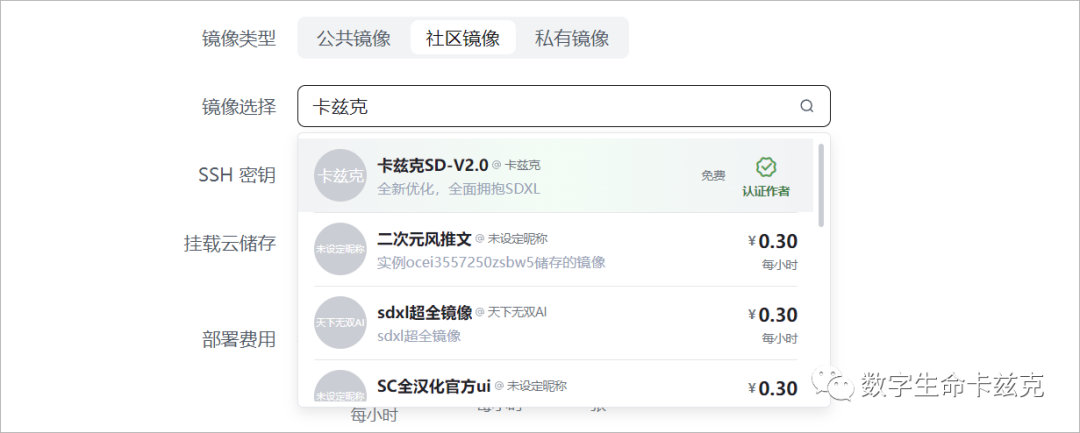Image resolution: width=1080 pixels, height=433 pixels.
Task: Select the 二次元风推文 image row
Action: pos(556,249)
